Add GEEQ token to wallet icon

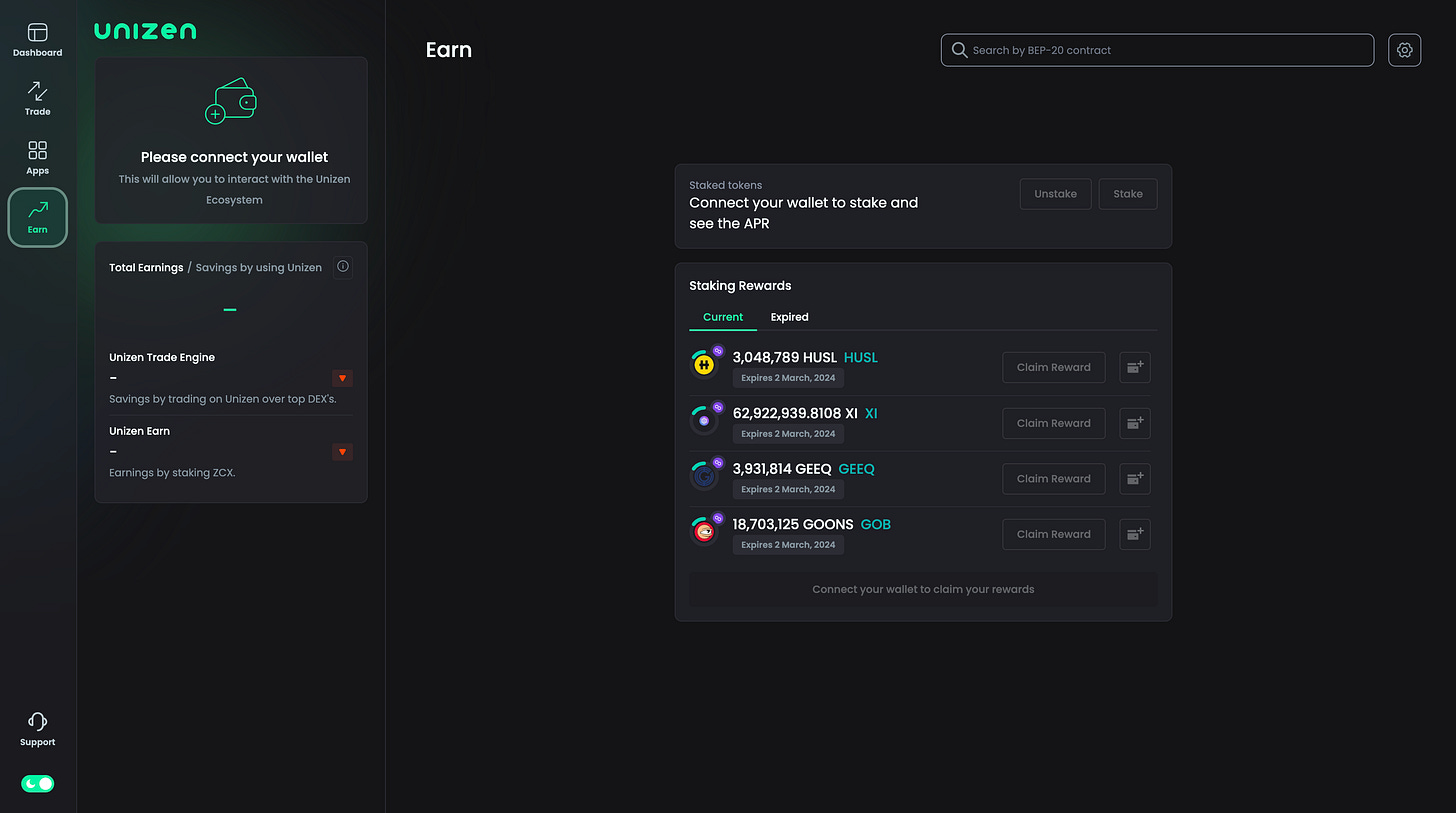(1135, 478)
